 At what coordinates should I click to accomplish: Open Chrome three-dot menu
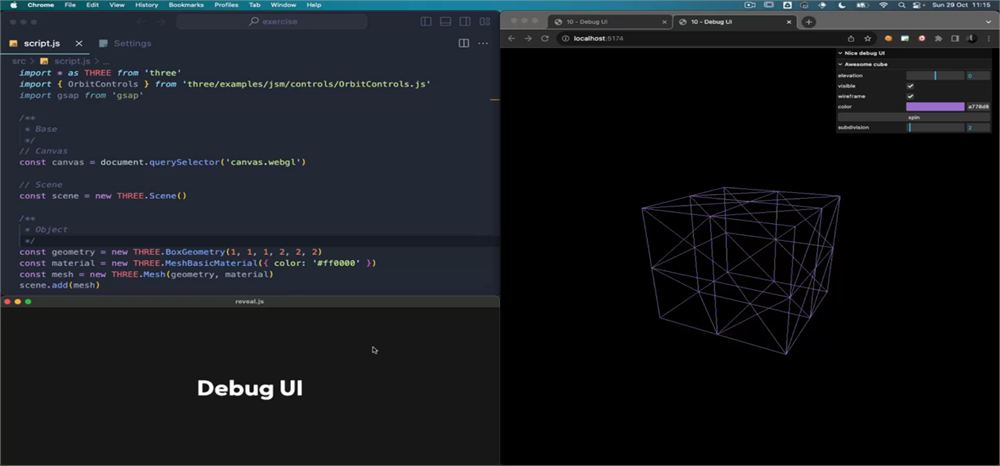pyautogui.click(x=988, y=38)
